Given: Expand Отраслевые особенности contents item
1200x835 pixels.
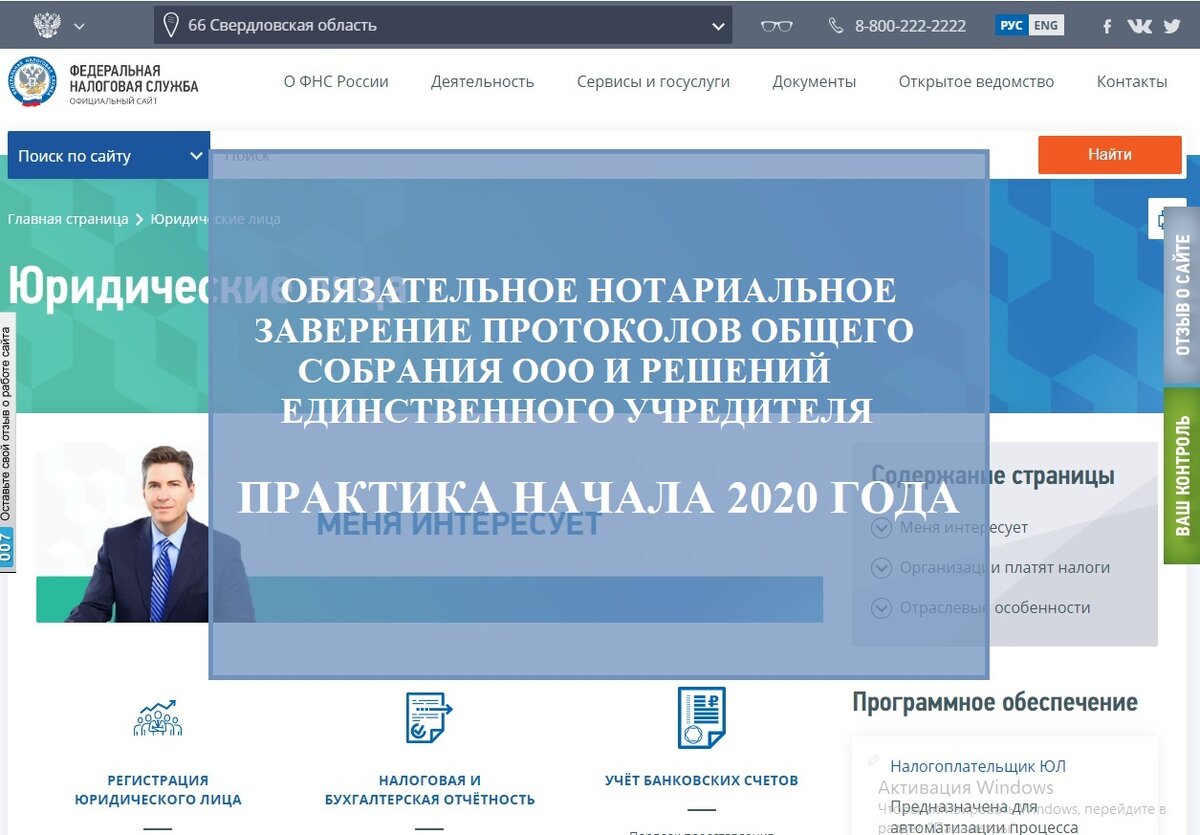Looking at the screenshot, I should pyautogui.click(x=980, y=607).
